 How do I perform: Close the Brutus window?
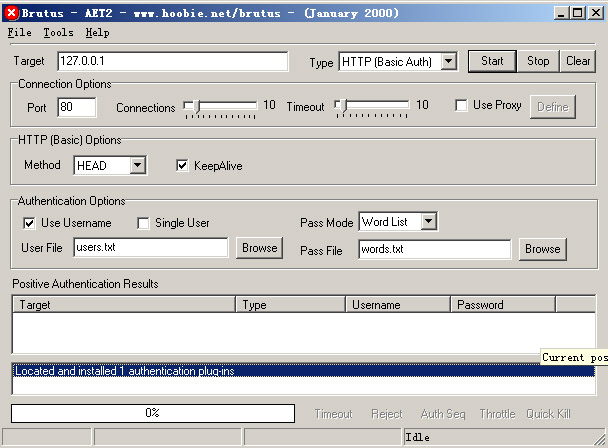click(595, 13)
